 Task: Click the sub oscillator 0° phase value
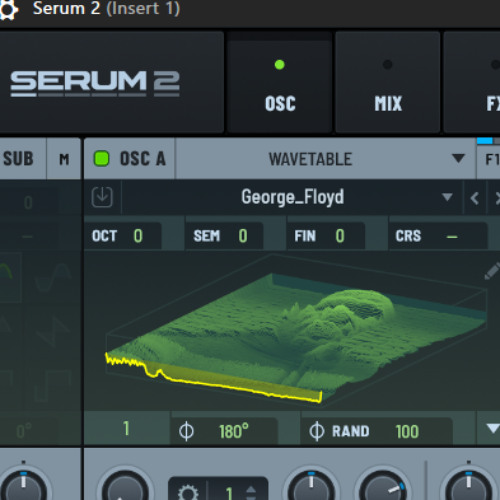(24, 431)
